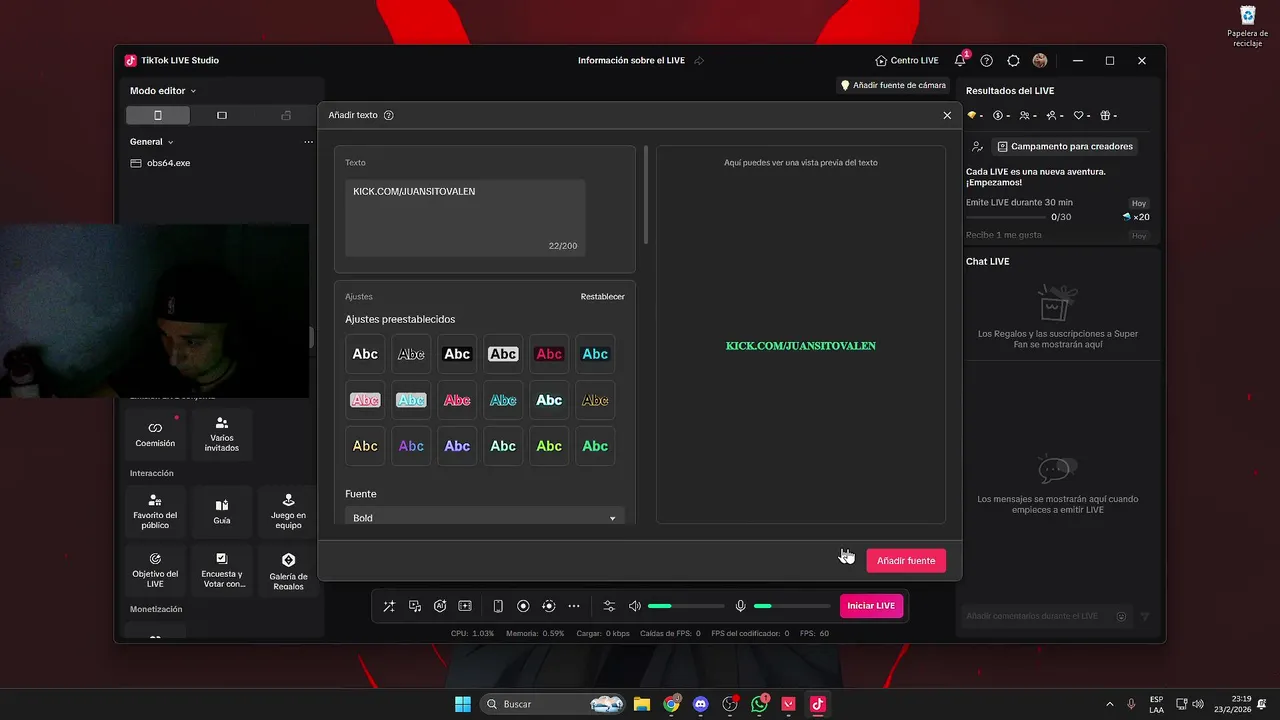Click the dashed circle record icon
Screen dimensions: 1280x720
tap(548, 606)
